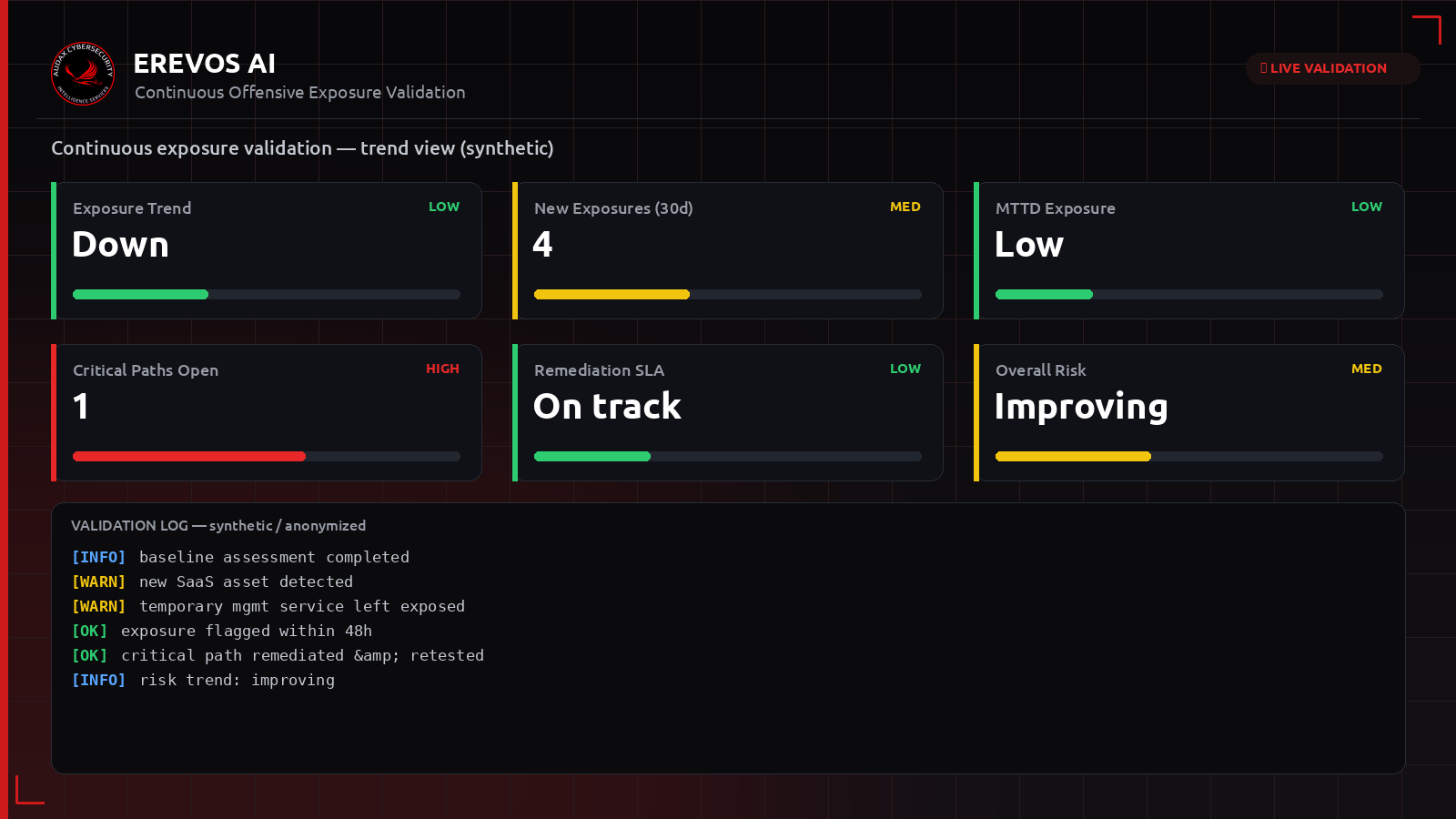1456x819 pixels.
Task: Click the value '1' in Critical Paths
Action: click(x=81, y=407)
